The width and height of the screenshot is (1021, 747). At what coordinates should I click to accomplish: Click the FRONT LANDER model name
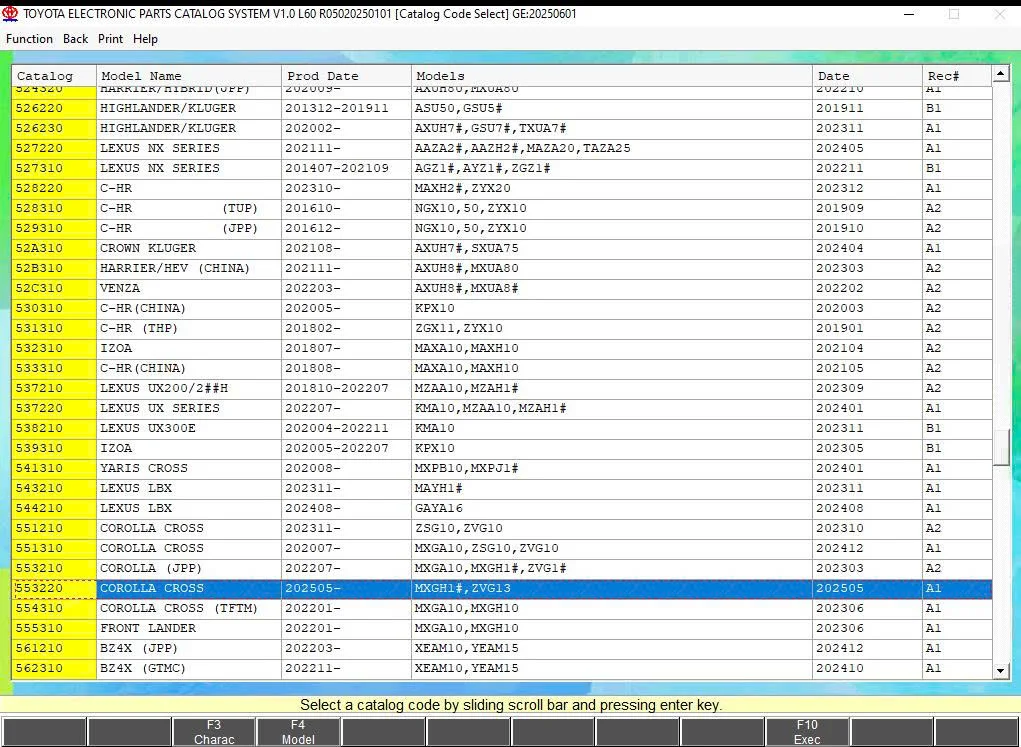[x=148, y=628]
